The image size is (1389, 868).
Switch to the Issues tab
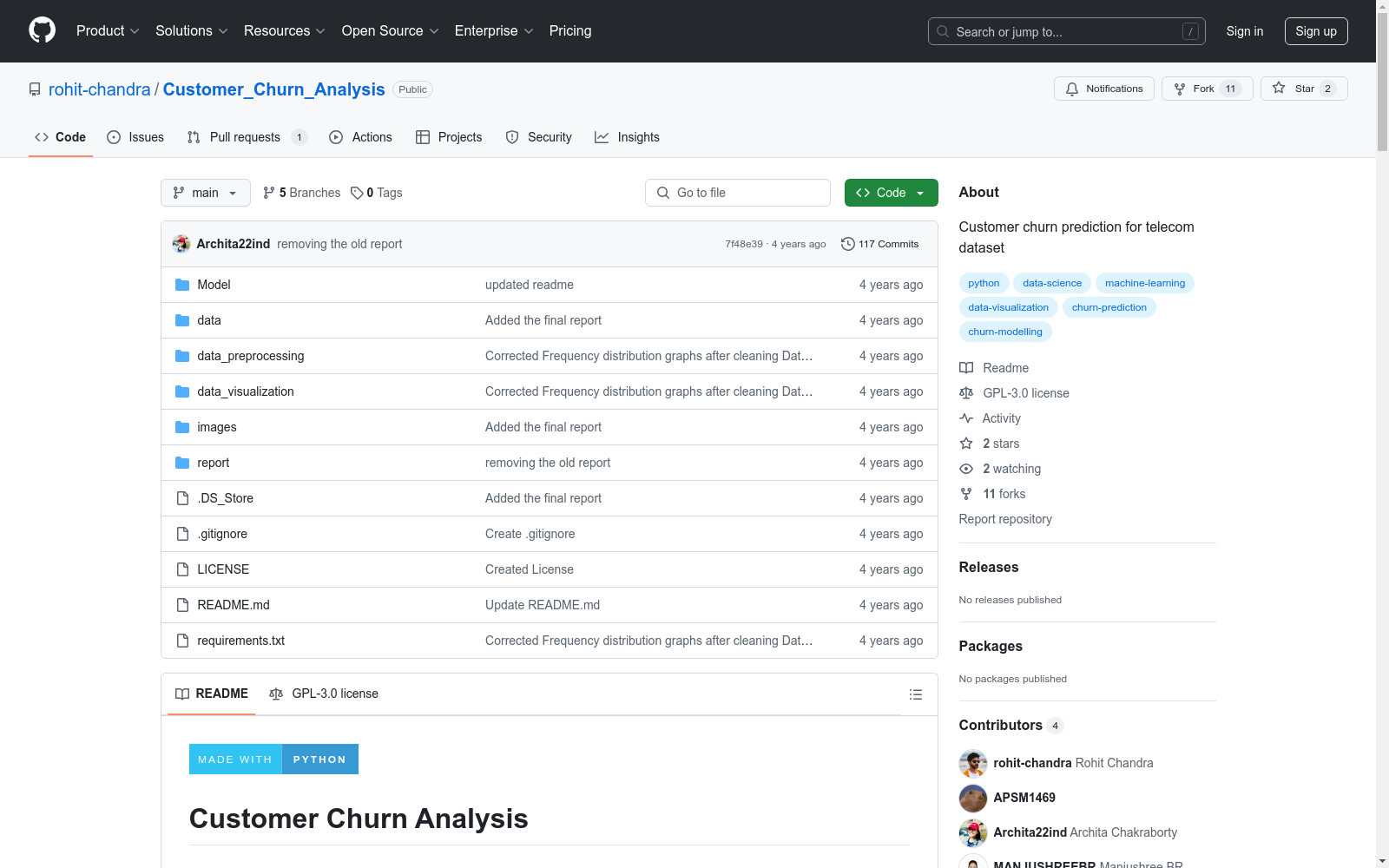pyautogui.click(x=135, y=137)
